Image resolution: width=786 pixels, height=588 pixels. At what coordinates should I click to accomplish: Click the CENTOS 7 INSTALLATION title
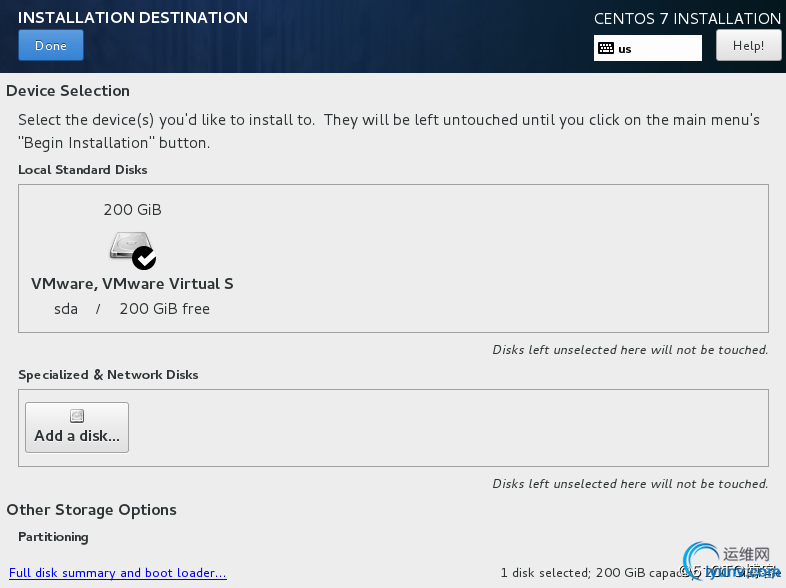click(x=687, y=19)
